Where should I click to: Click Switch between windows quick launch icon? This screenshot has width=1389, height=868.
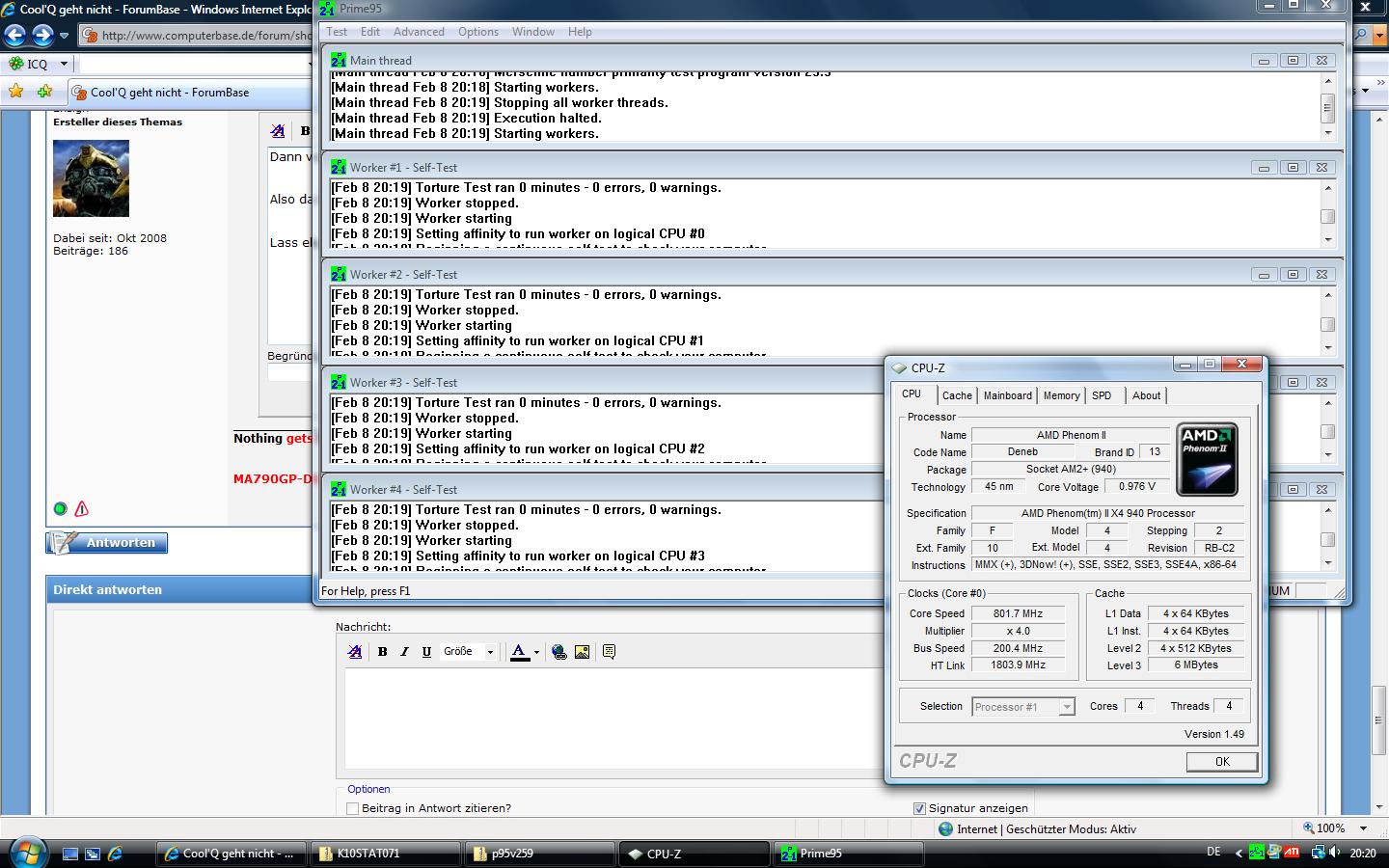[x=93, y=854]
